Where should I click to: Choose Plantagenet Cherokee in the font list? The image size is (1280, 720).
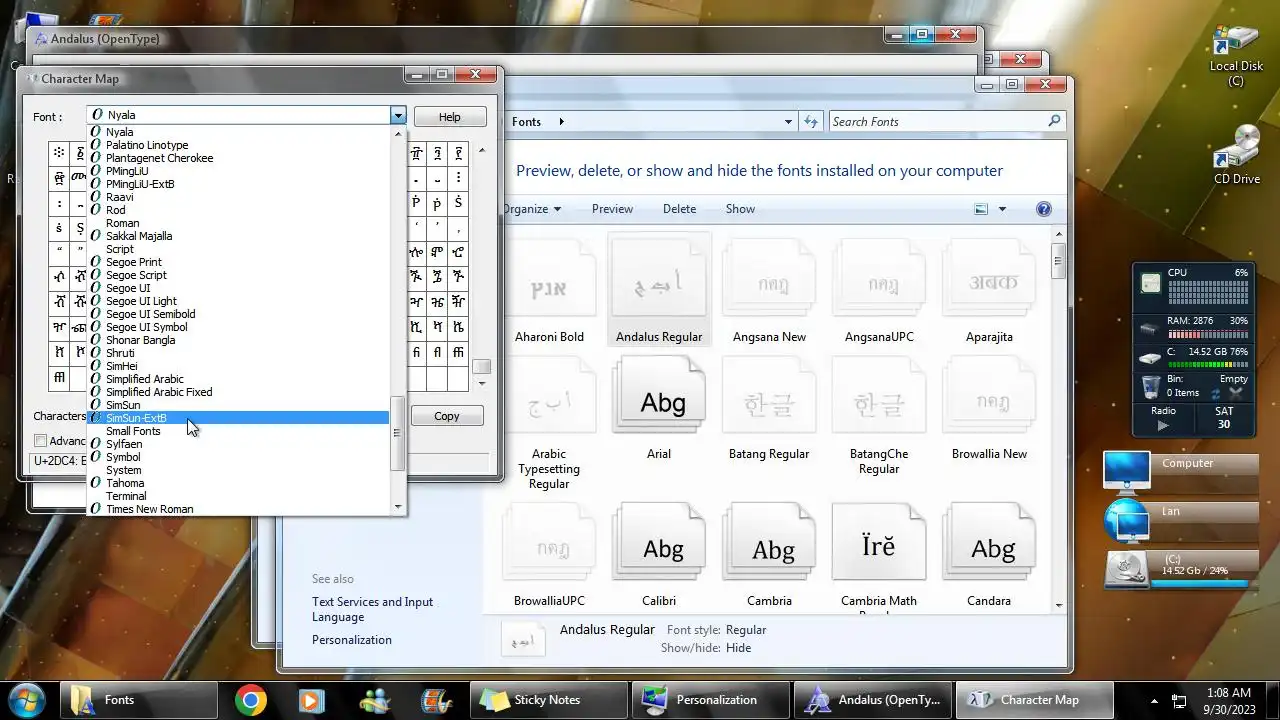[238, 158]
